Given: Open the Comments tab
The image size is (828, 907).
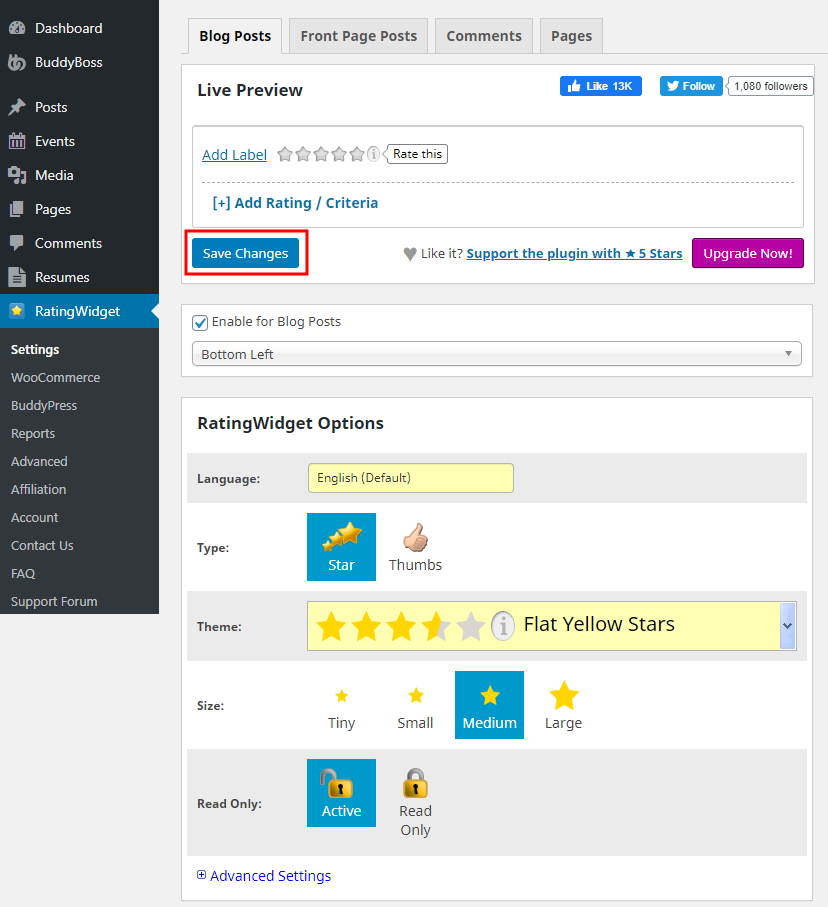Looking at the screenshot, I should [483, 34].
